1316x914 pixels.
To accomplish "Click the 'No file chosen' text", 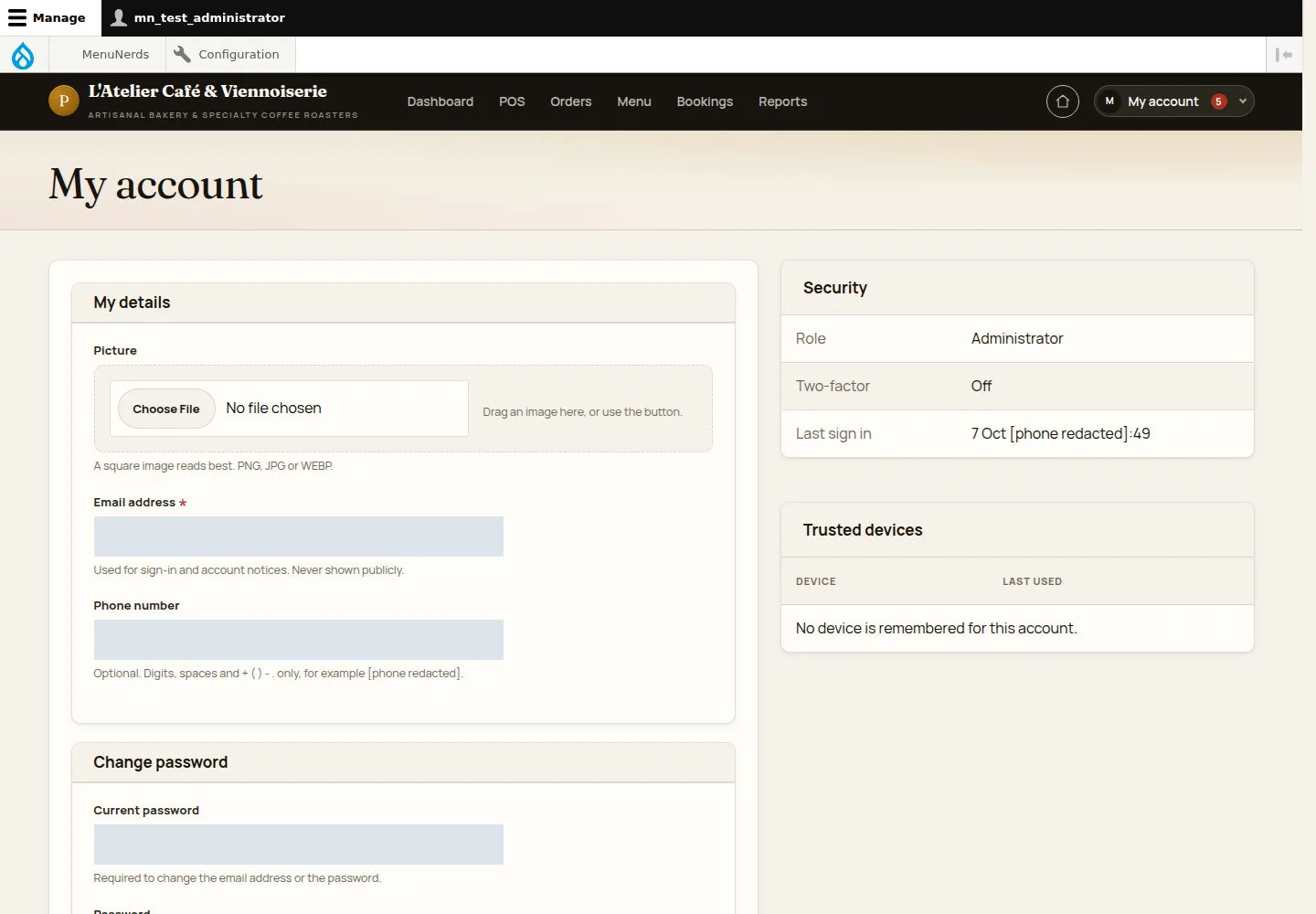I will 273,409.
